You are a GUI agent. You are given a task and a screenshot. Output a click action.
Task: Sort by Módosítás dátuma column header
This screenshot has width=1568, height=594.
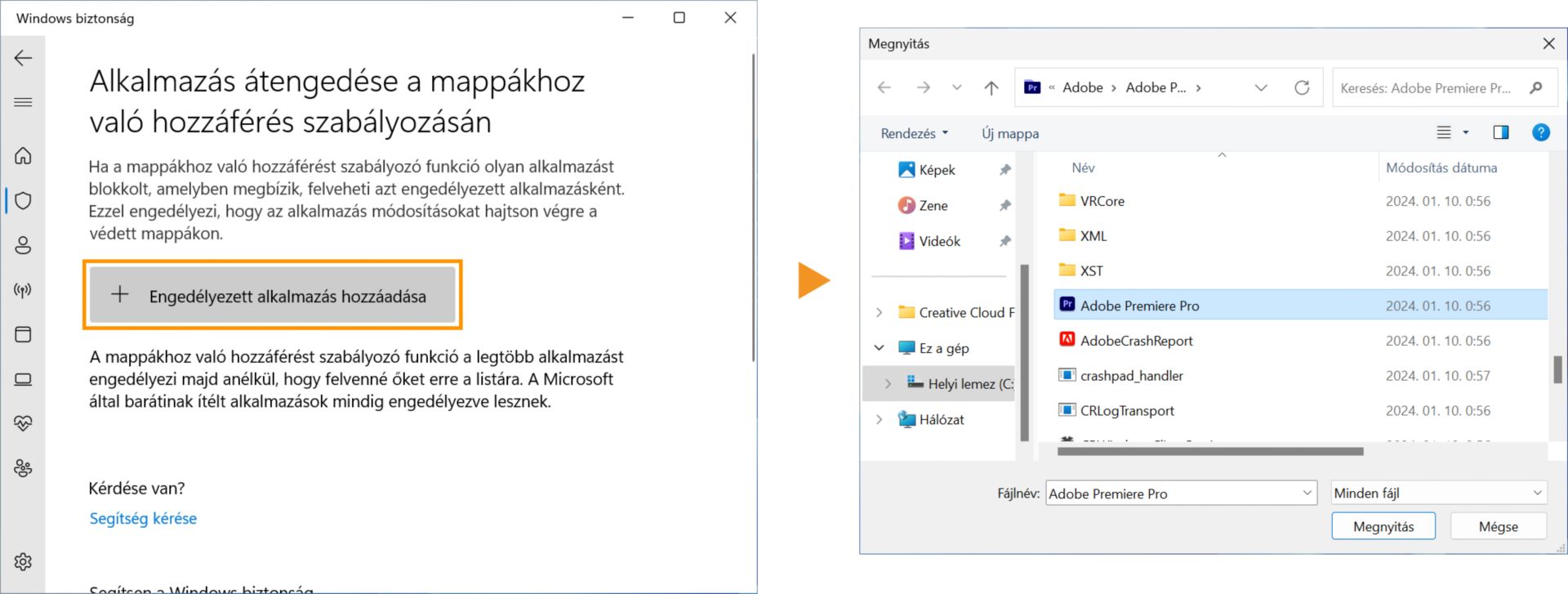(x=1441, y=167)
